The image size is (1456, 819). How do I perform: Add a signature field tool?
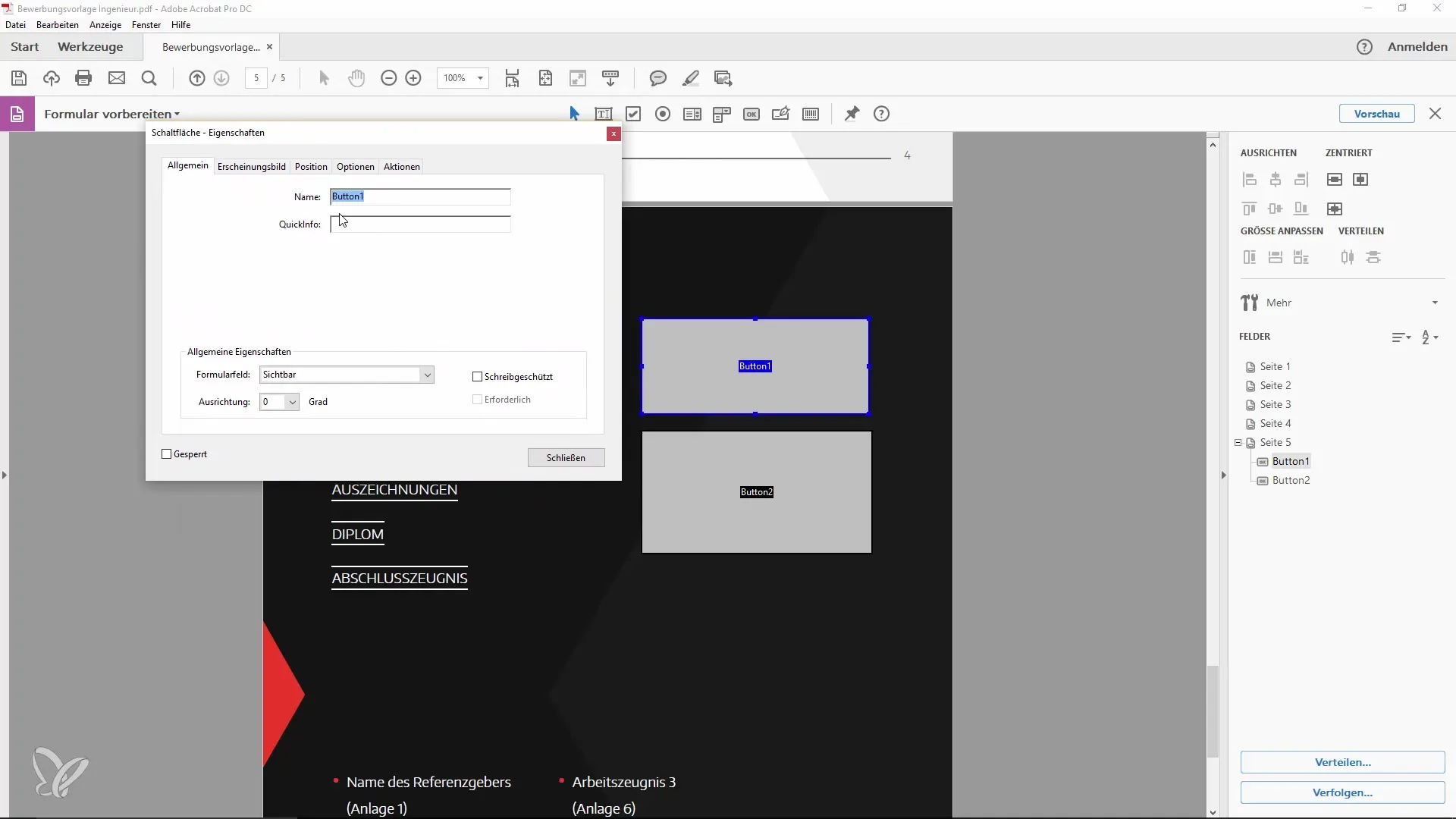[781, 114]
